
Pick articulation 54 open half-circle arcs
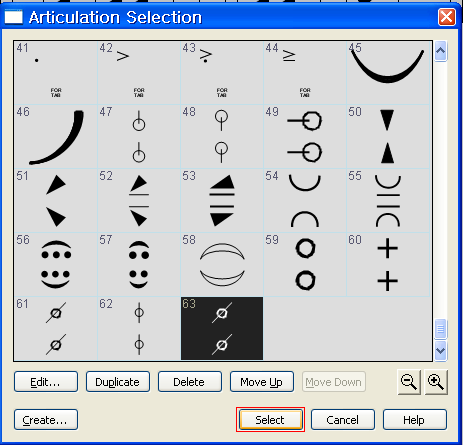pyautogui.click(x=305, y=200)
